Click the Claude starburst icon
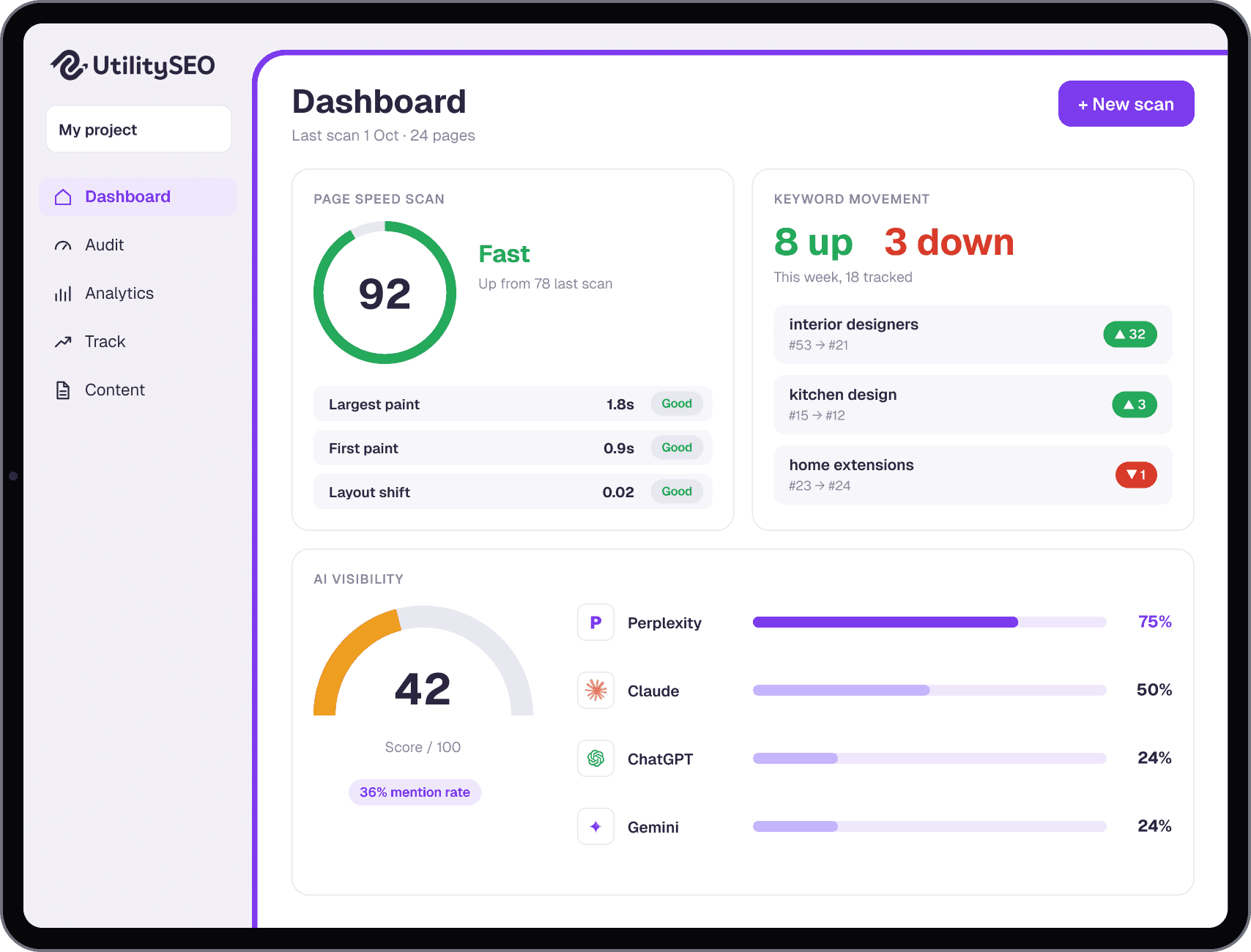Screen dimensions: 1251x952 595,691
